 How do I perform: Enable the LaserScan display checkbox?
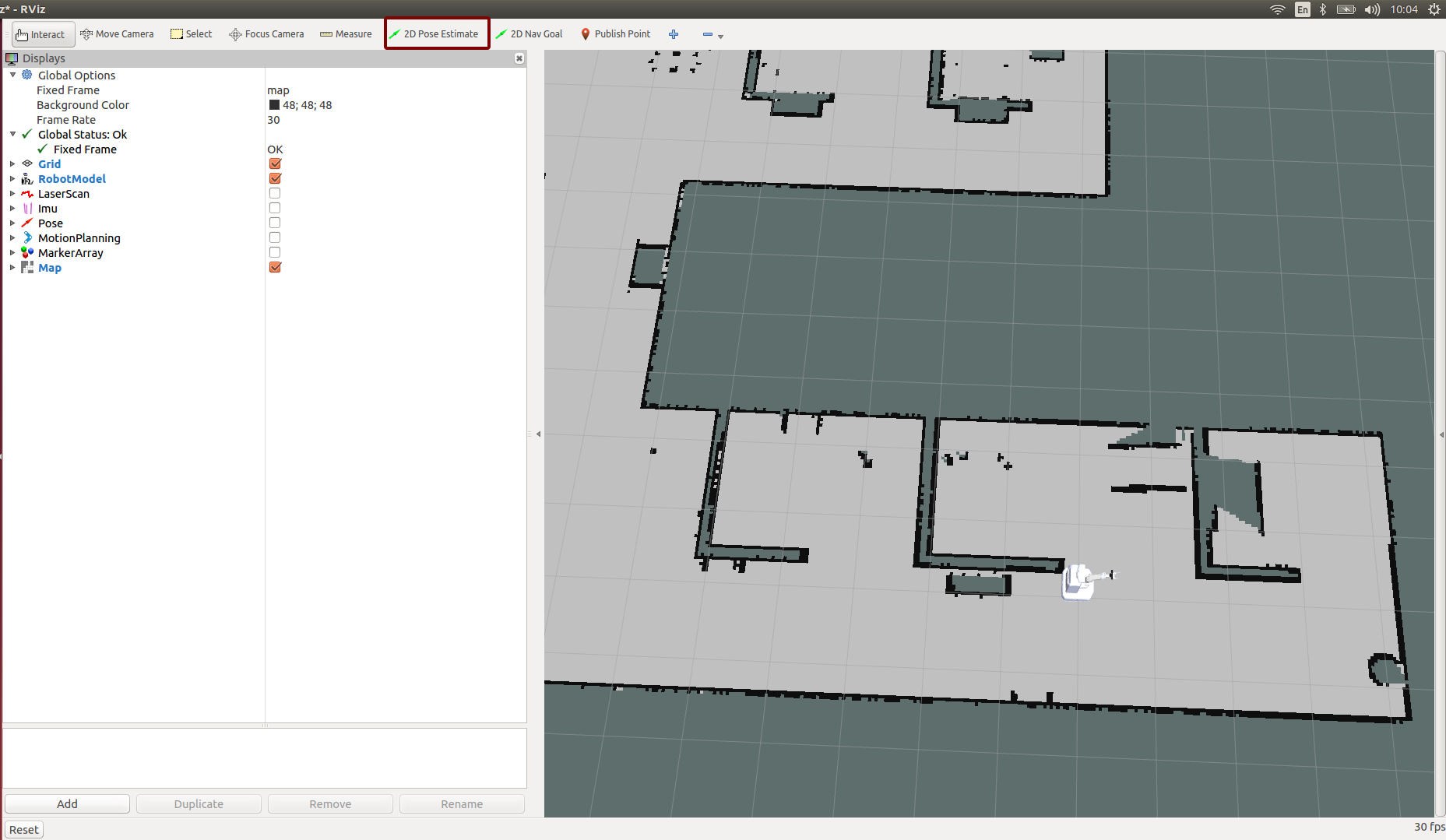[x=275, y=194]
